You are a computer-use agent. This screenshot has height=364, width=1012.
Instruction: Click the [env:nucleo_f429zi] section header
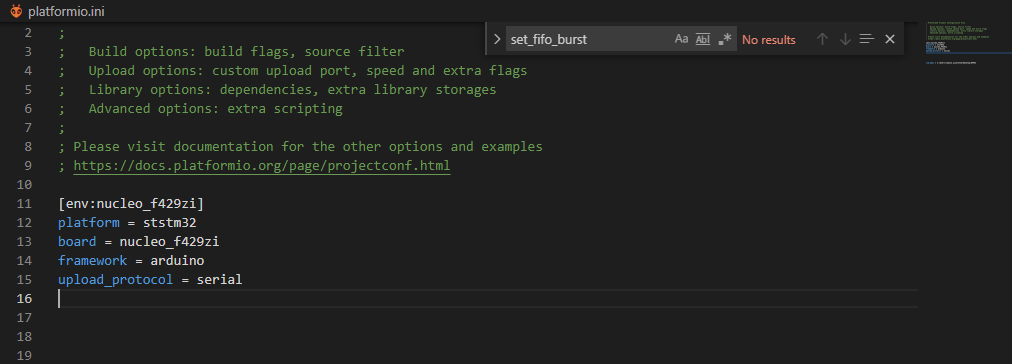[x=131, y=204]
